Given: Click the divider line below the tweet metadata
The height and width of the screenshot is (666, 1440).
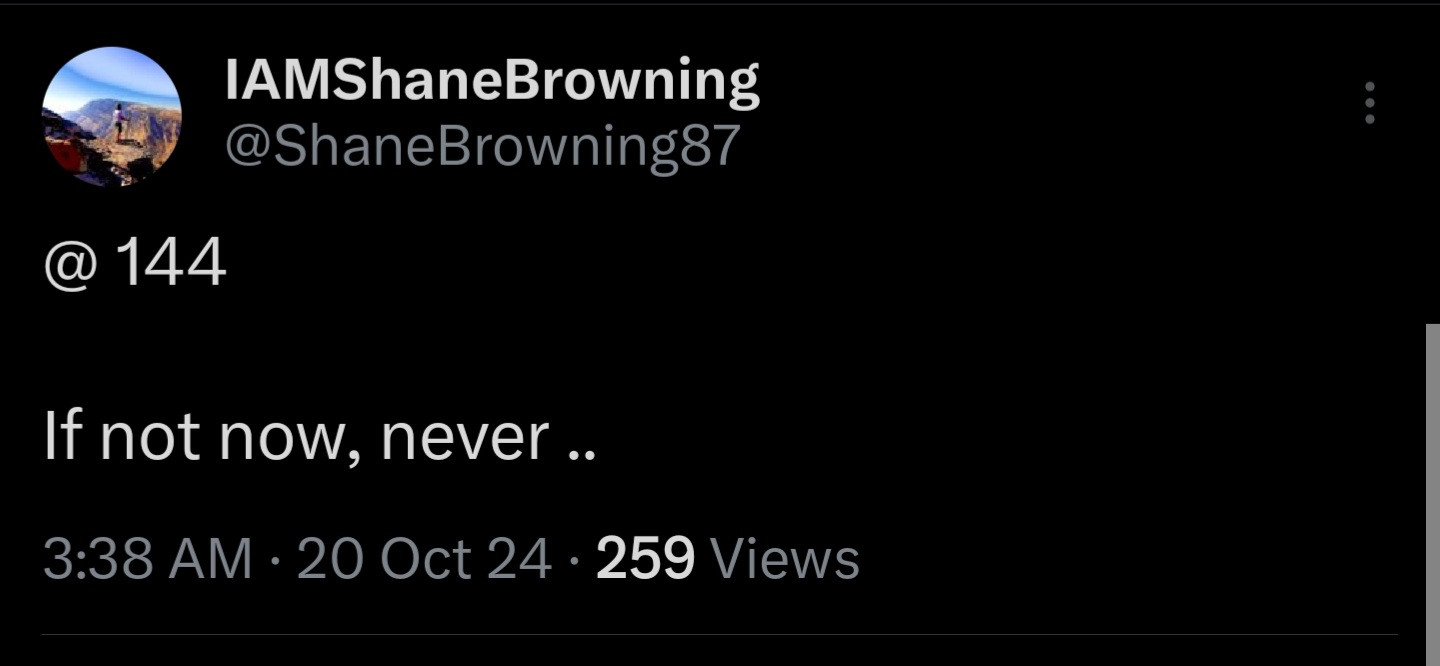Looking at the screenshot, I should pyautogui.click(x=720, y=634).
